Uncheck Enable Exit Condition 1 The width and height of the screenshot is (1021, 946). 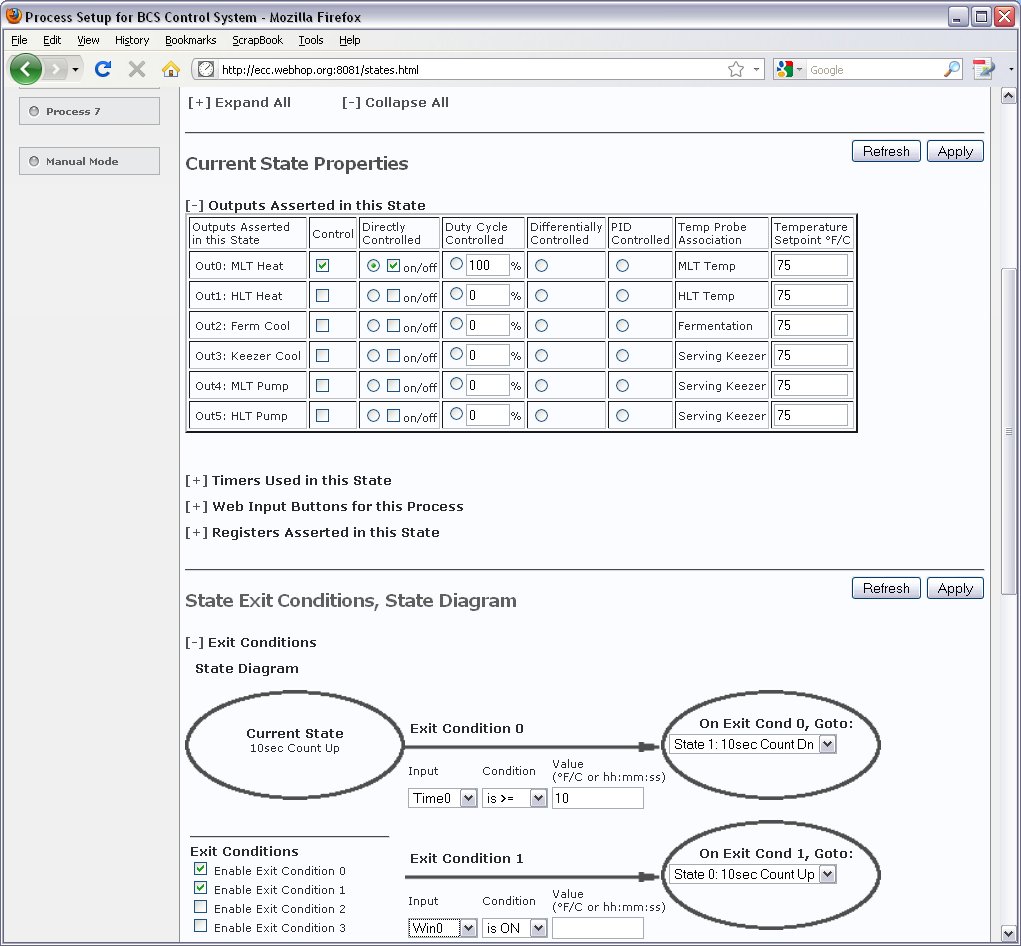click(x=201, y=888)
